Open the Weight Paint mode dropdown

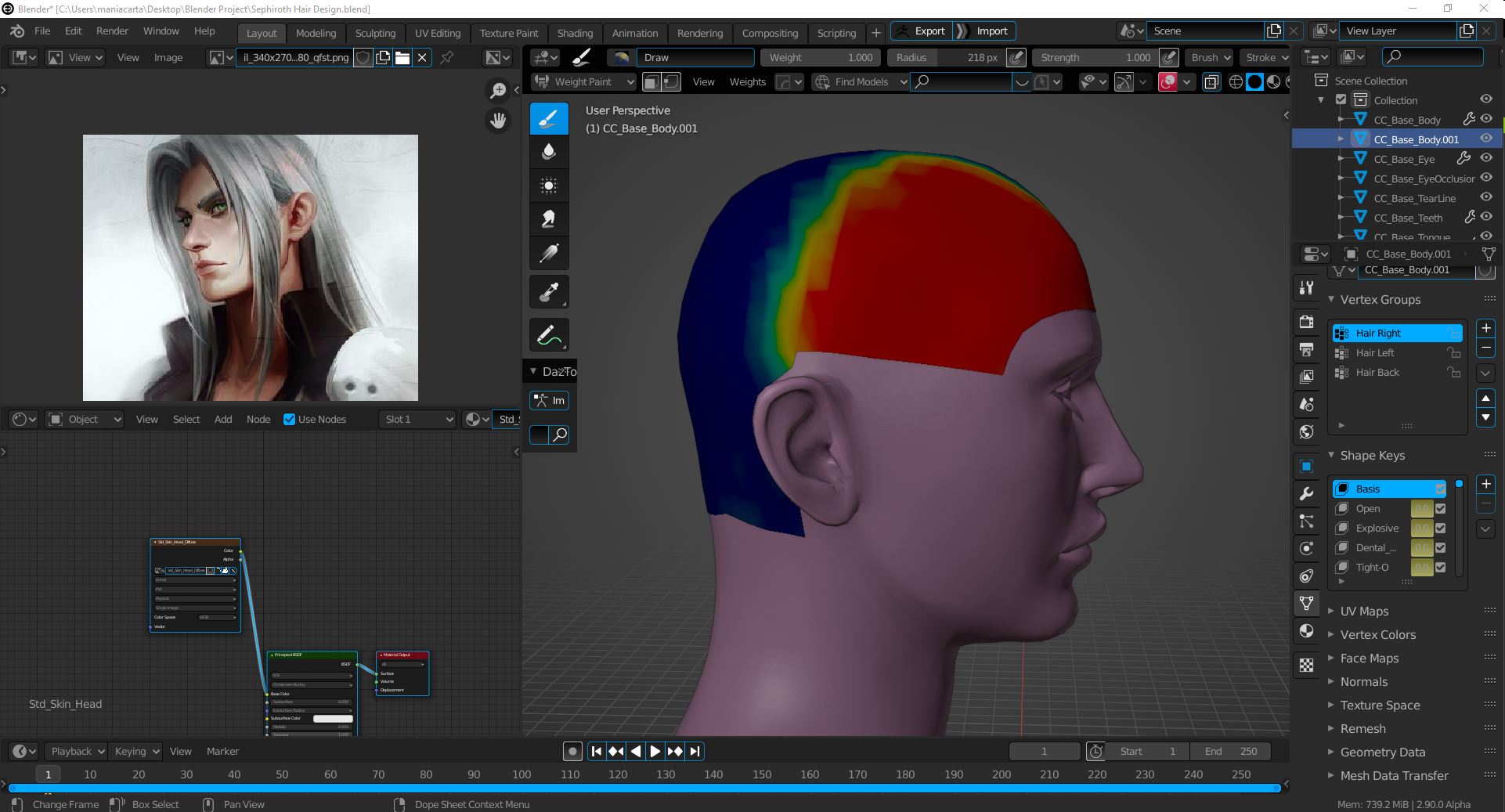pos(583,81)
